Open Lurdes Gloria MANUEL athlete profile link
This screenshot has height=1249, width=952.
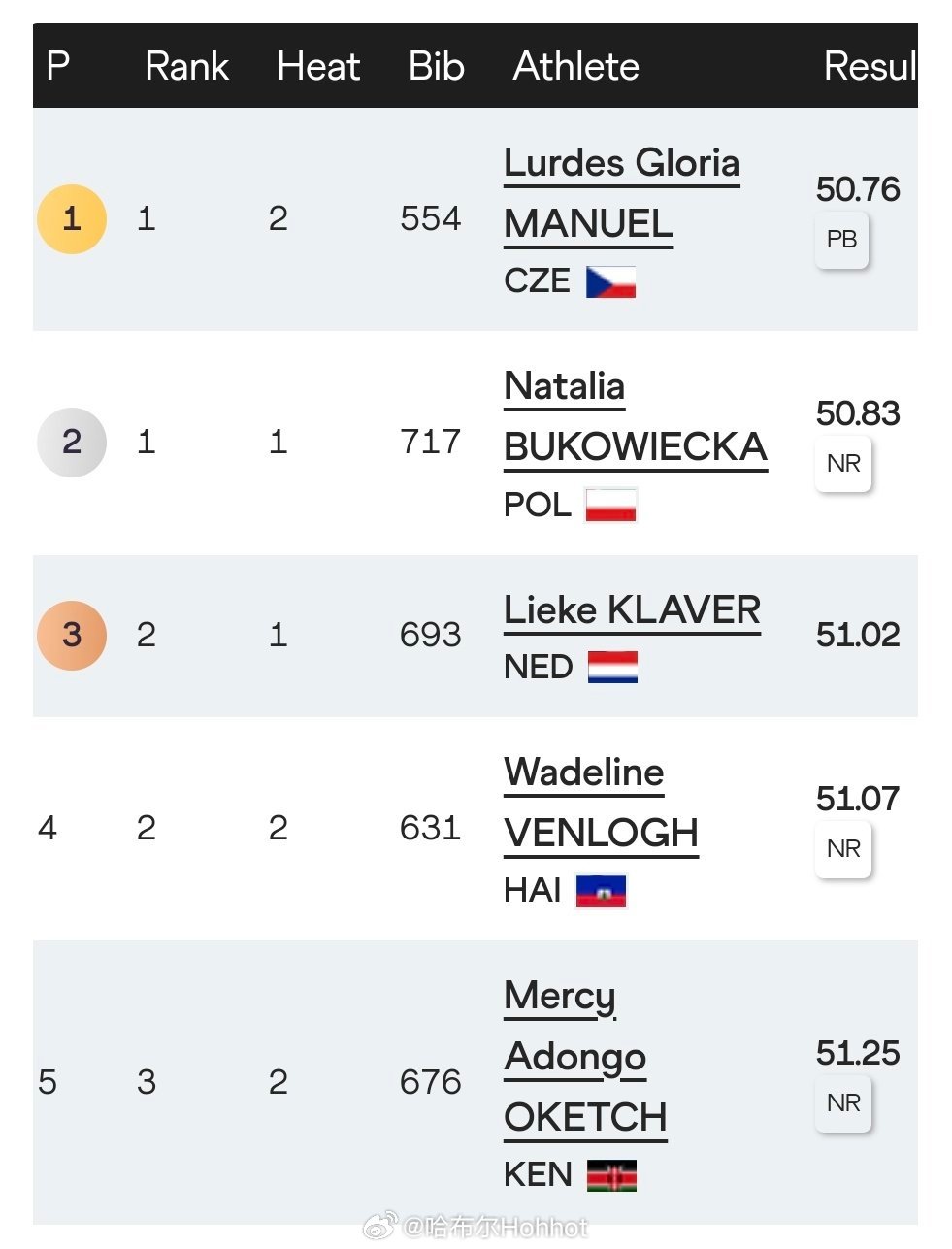(x=621, y=193)
